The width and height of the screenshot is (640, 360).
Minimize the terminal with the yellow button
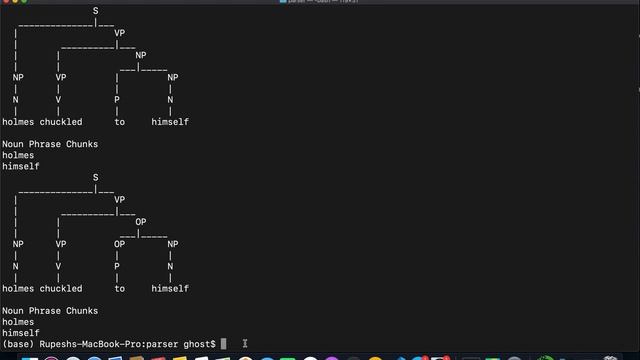[15, 1]
